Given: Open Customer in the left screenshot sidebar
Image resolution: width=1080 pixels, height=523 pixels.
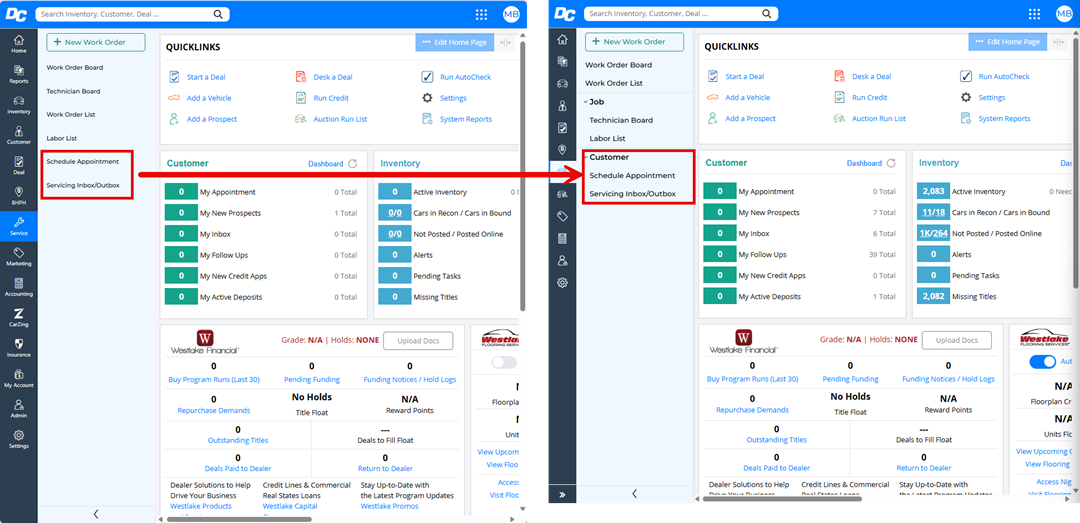Looking at the screenshot, I should pyautogui.click(x=19, y=135).
